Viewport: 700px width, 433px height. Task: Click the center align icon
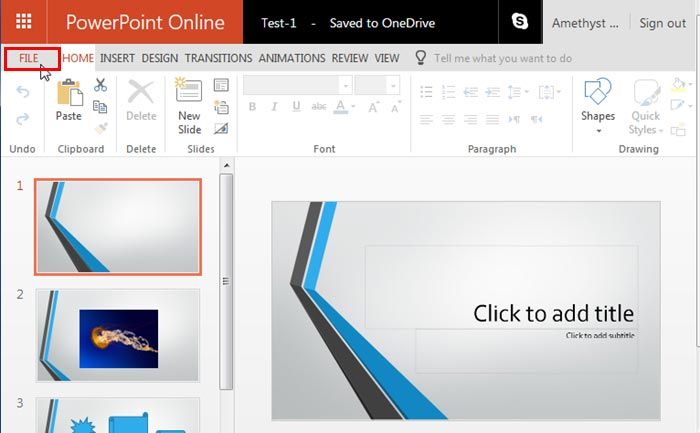tap(448, 119)
